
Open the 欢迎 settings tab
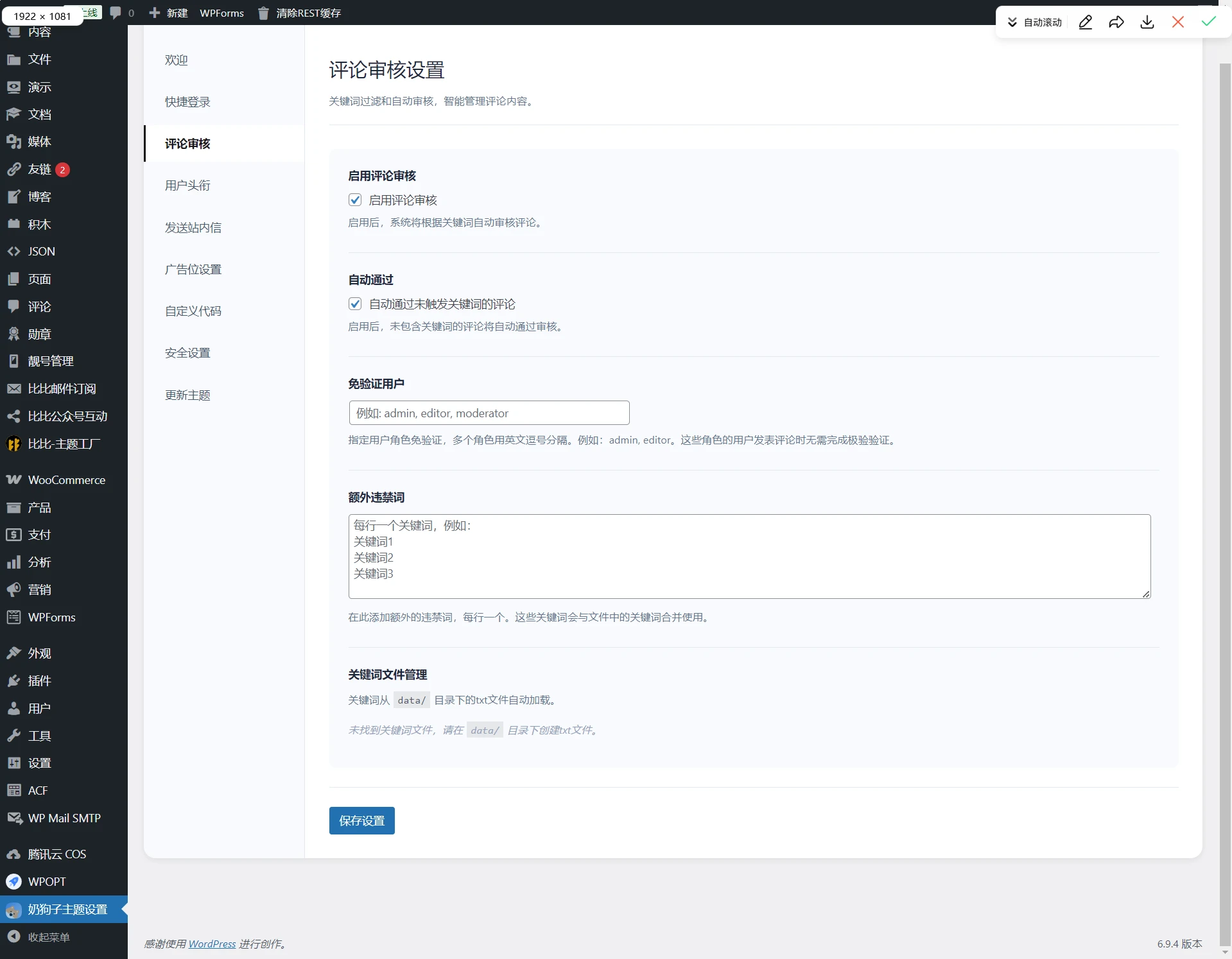click(x=224, y=60)
